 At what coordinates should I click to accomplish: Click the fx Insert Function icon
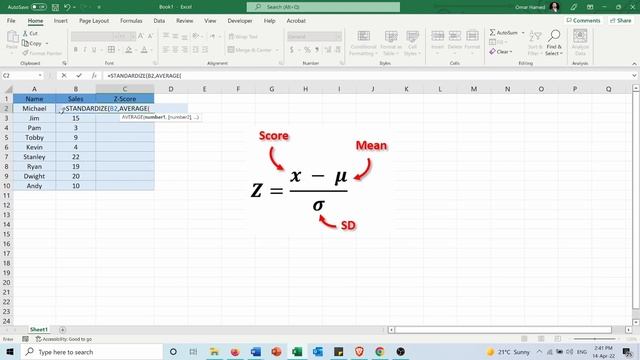94,76
